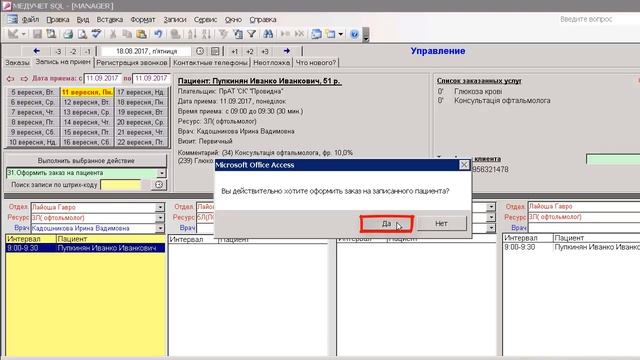
Task: Click the round icon next to barcode field
Action: pos(159,185)
